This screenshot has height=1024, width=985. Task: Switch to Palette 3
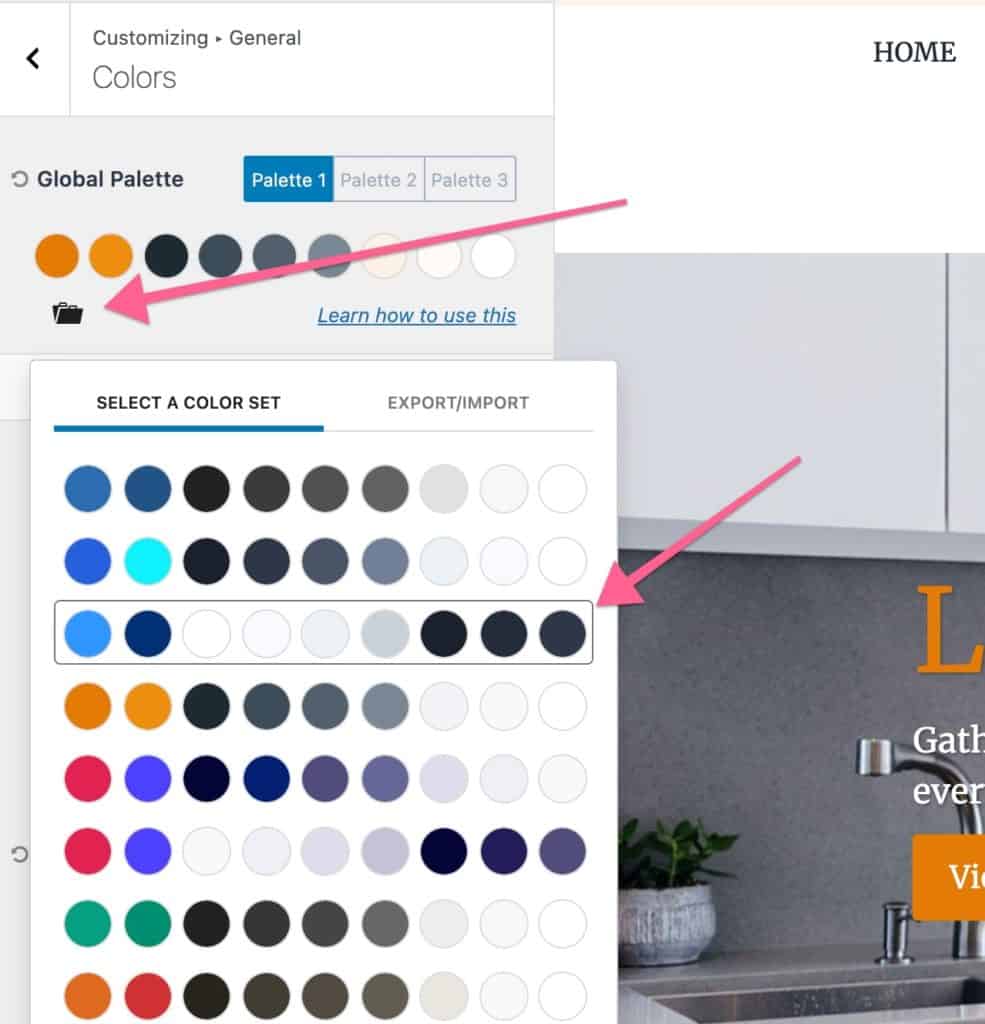(x=470, y=179)
